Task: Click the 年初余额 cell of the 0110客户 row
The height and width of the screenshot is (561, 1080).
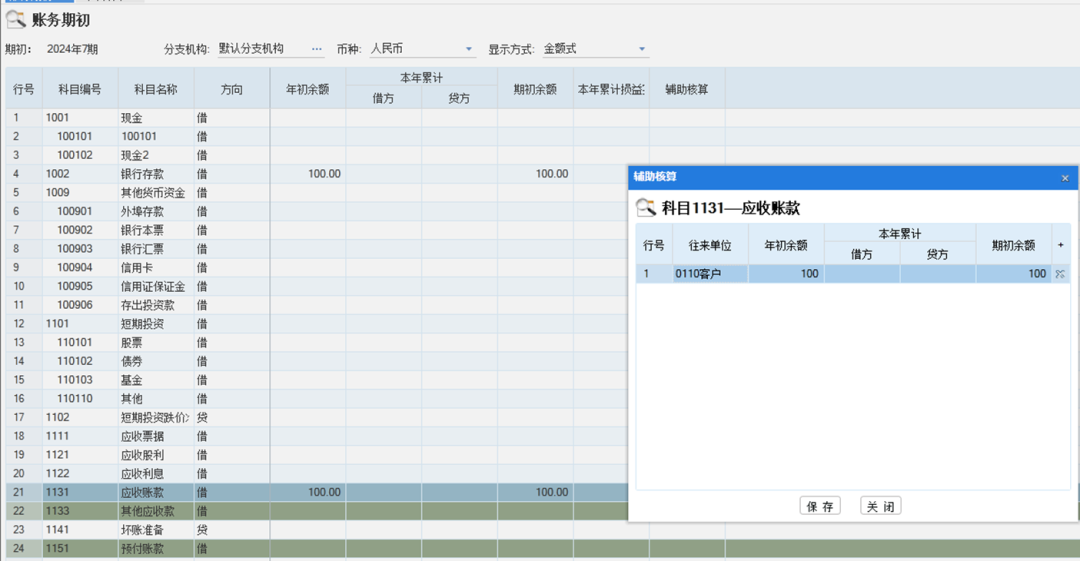Action: click(786, 274)
